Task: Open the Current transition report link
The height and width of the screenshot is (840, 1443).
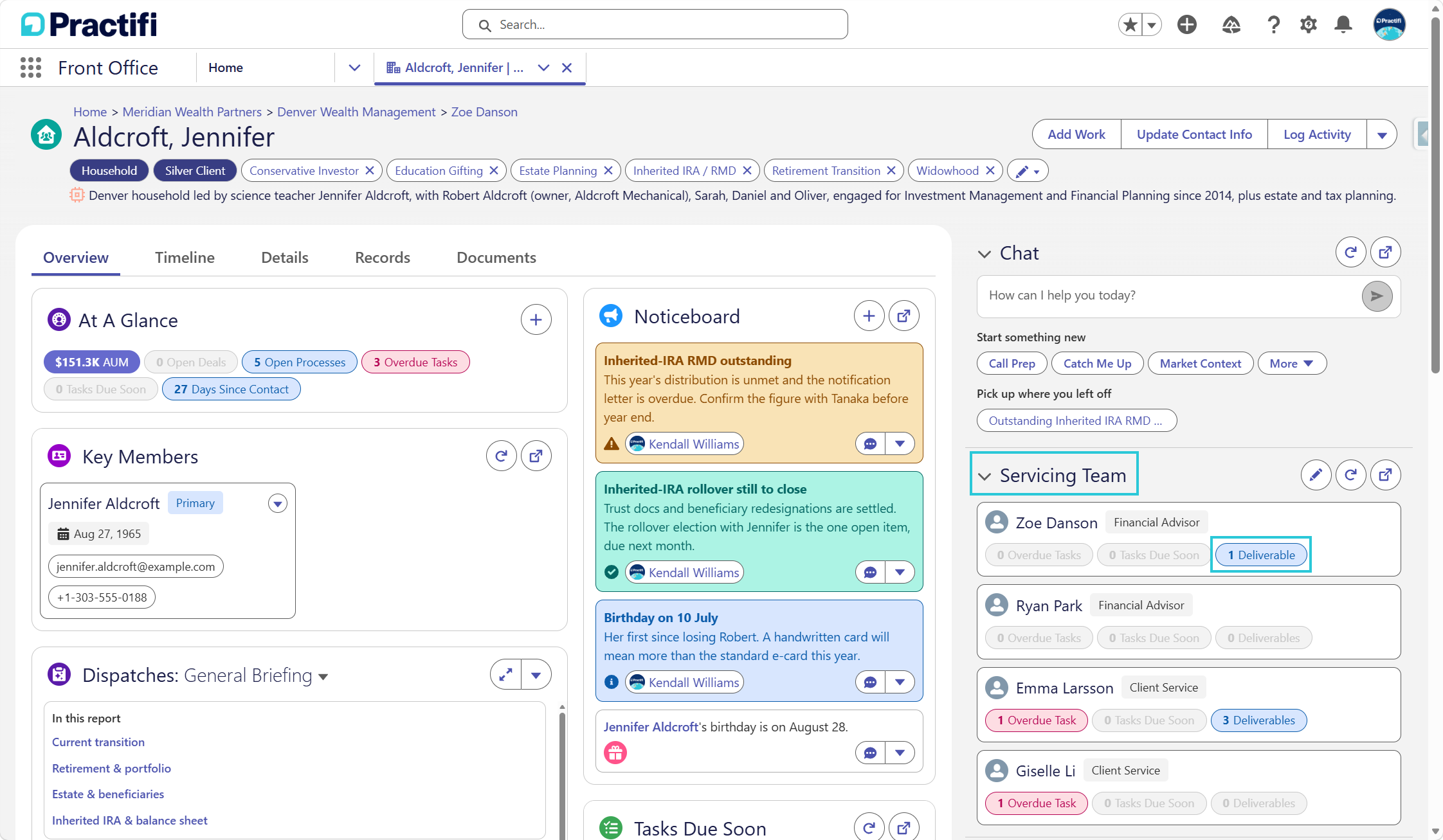Action: click(x=98, y=742)
